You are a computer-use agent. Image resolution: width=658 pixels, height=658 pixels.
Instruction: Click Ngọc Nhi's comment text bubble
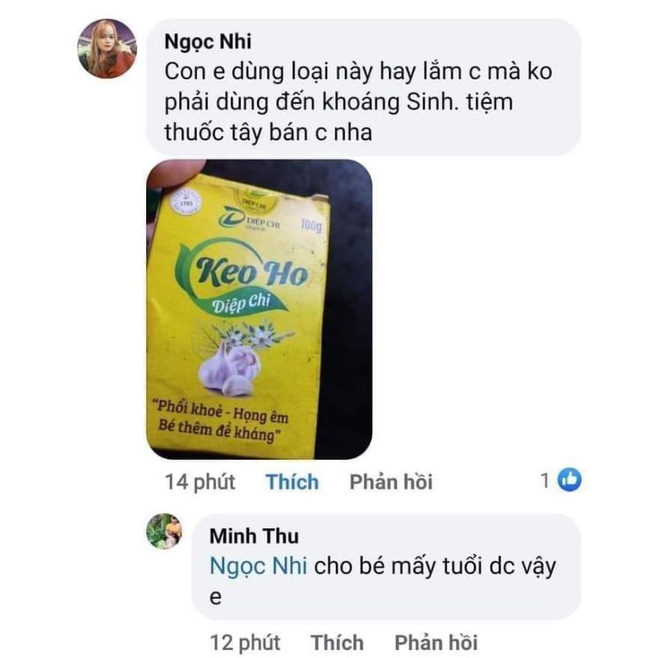363,87
